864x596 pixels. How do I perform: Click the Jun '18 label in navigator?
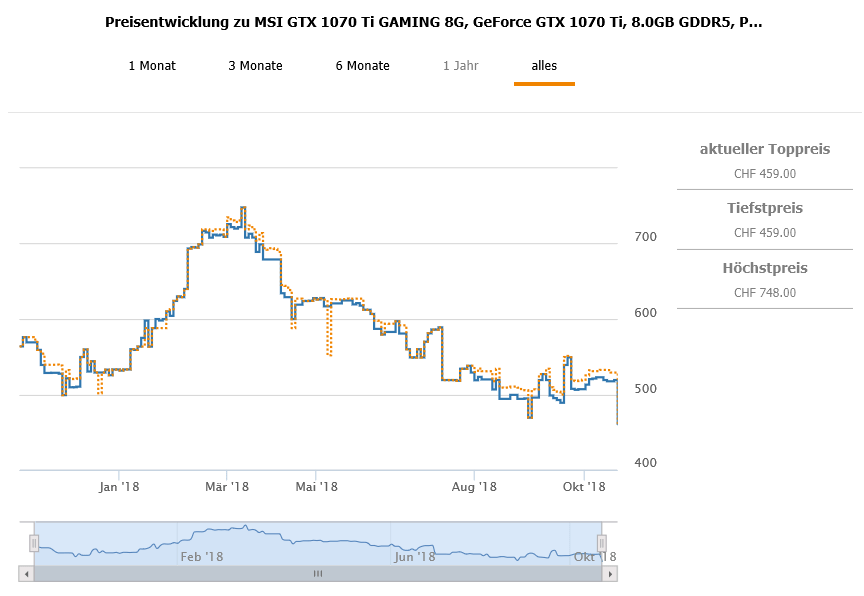(413, 556)
